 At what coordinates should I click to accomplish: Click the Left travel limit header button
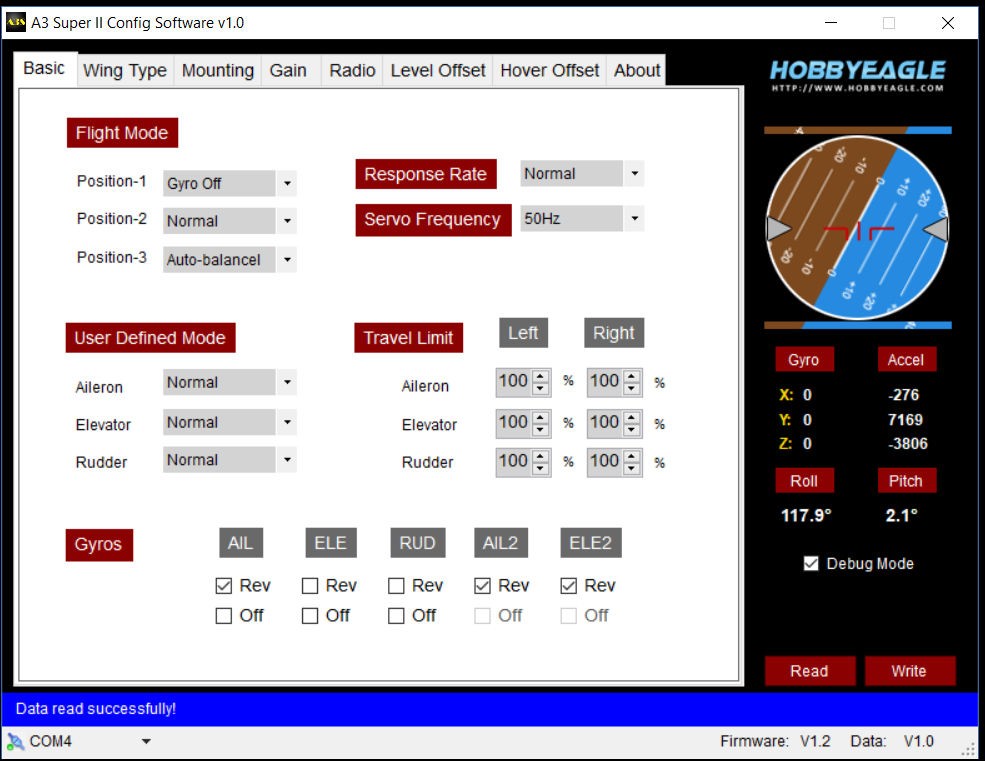pyautogui.click(x=523, y=333)
